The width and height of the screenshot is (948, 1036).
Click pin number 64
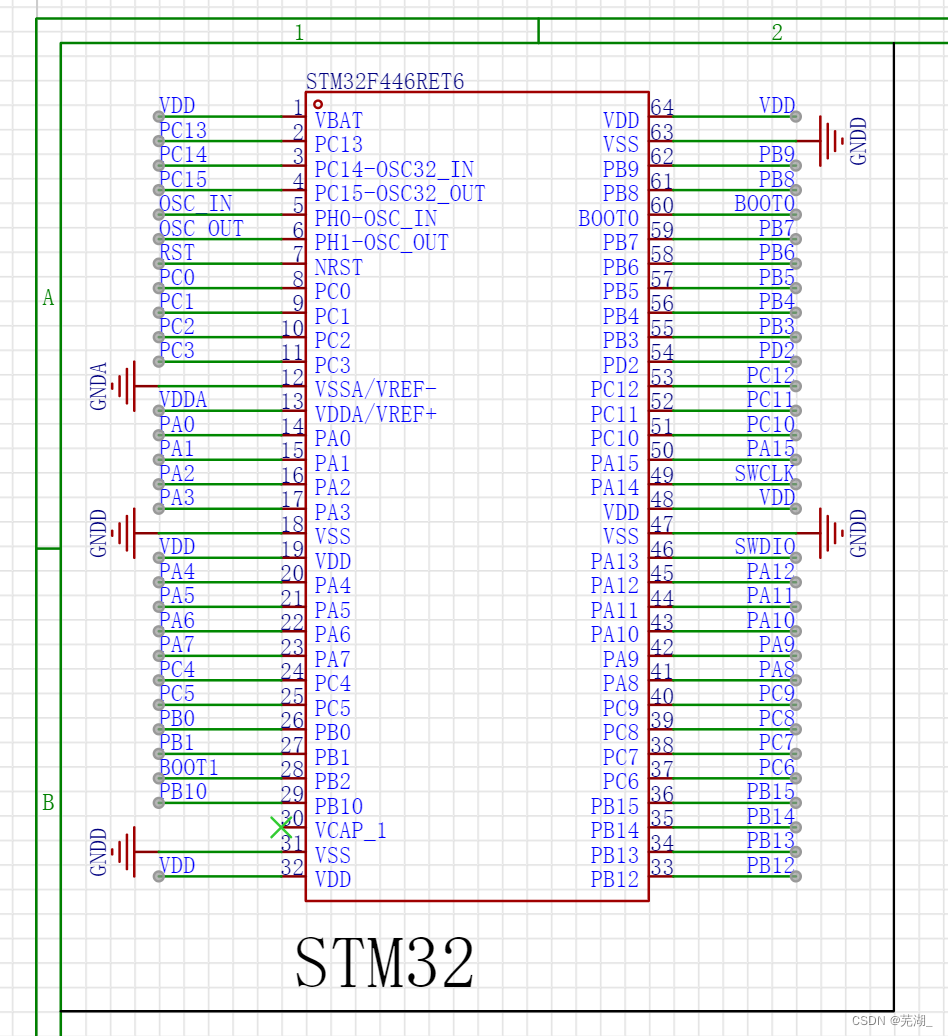(x=662, y=107)
